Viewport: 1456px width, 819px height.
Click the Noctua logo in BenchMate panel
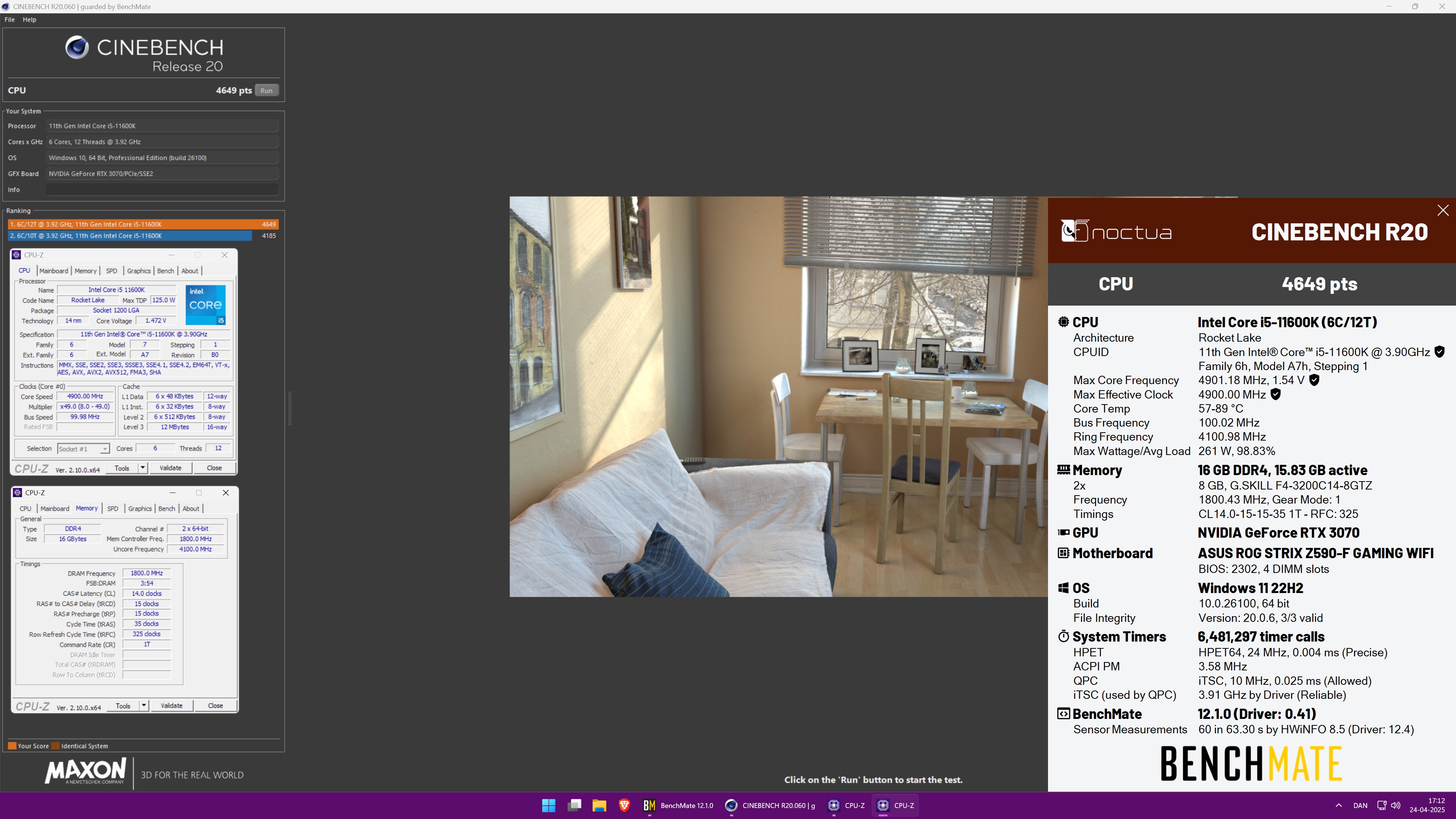[x=1116, y=231]
